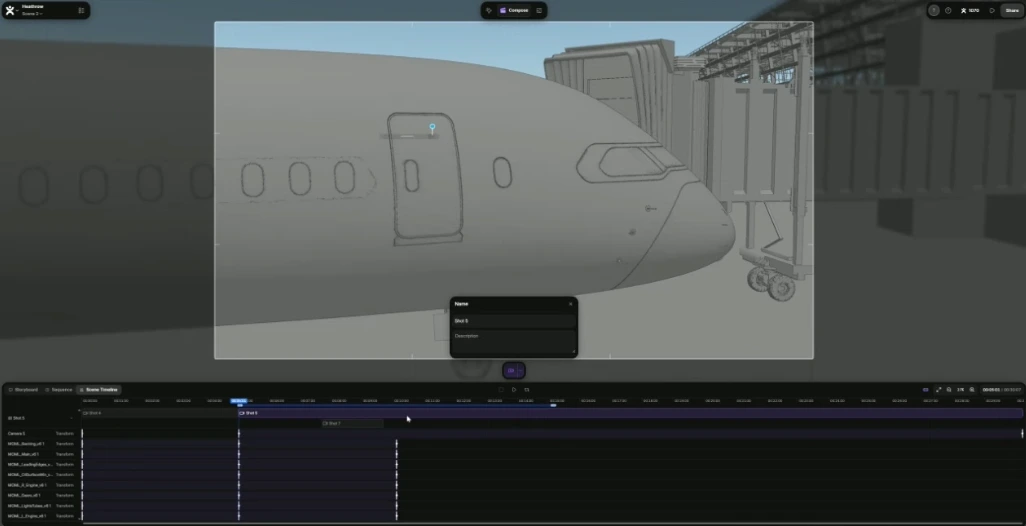This screenshot has height=526, width=1026.
Task: Click the track list scroll up arrow
Action: 79,411
